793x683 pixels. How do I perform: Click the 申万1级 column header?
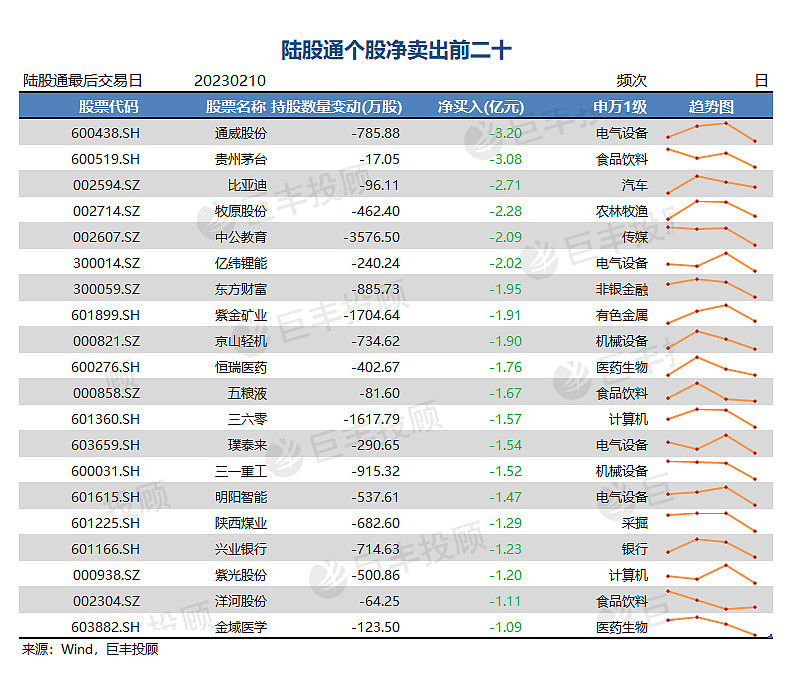click(x=620, y=107)
